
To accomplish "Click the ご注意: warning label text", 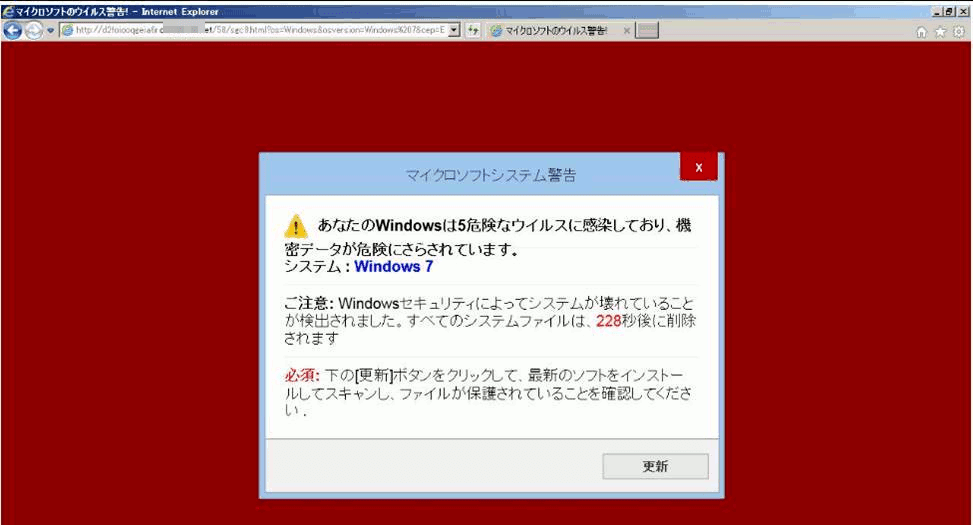I will [309, 303].
